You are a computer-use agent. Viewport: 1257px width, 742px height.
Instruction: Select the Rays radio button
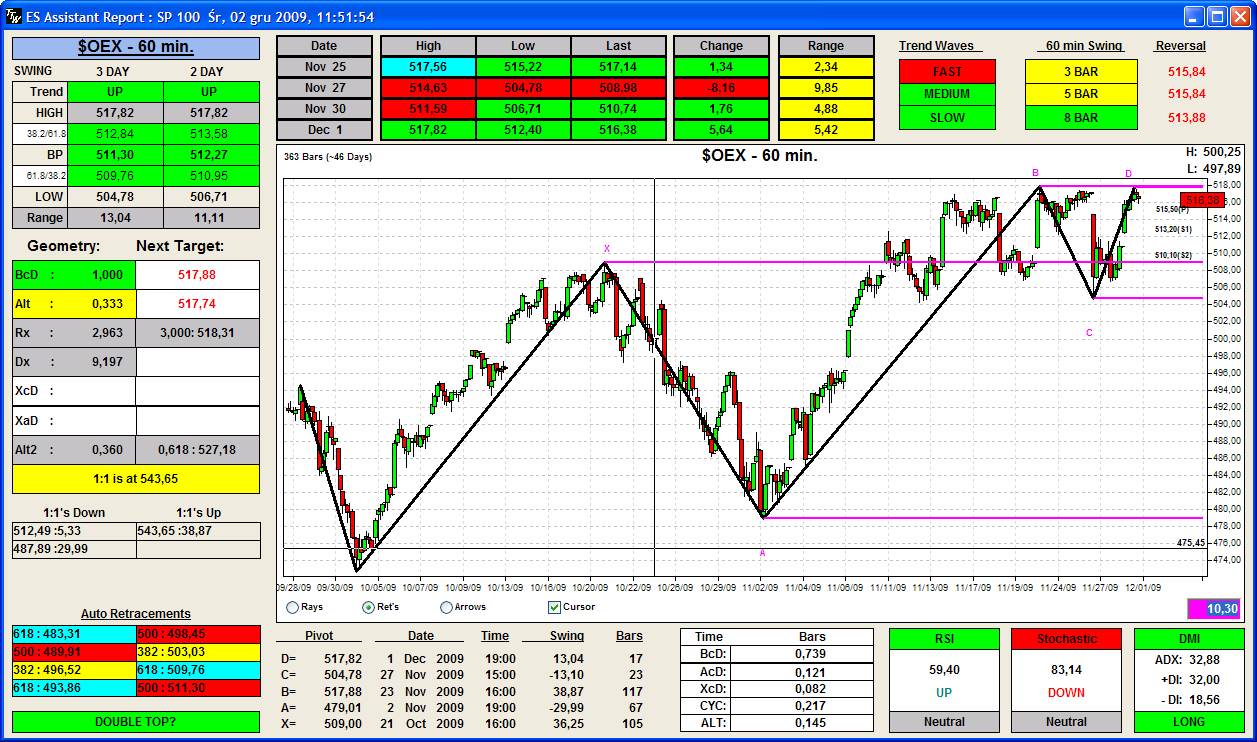pyautogui.click(x=293, y=607)
